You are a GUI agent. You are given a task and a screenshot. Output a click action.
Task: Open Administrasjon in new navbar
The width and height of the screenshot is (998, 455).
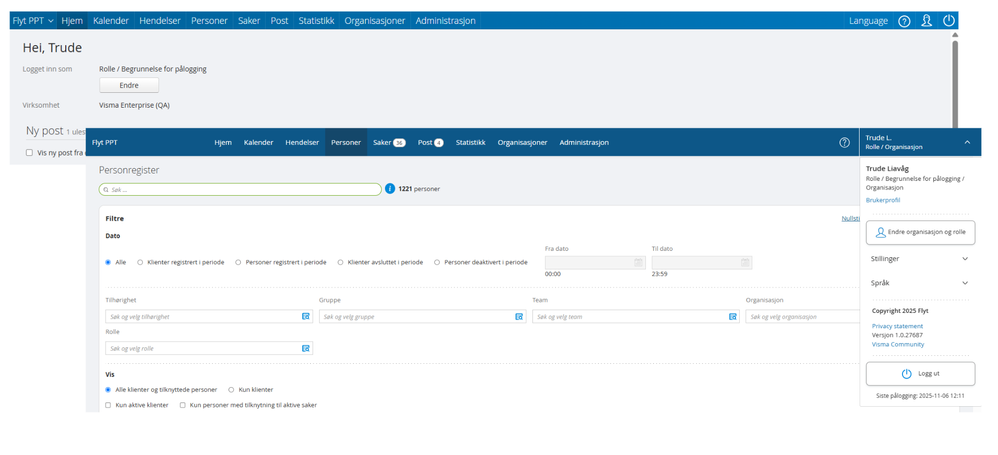(584, 143)
